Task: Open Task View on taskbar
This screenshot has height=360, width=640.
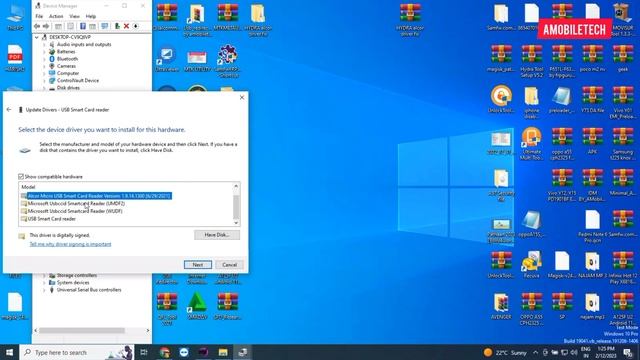Action: pyautogui.click(x=144, y=352)
